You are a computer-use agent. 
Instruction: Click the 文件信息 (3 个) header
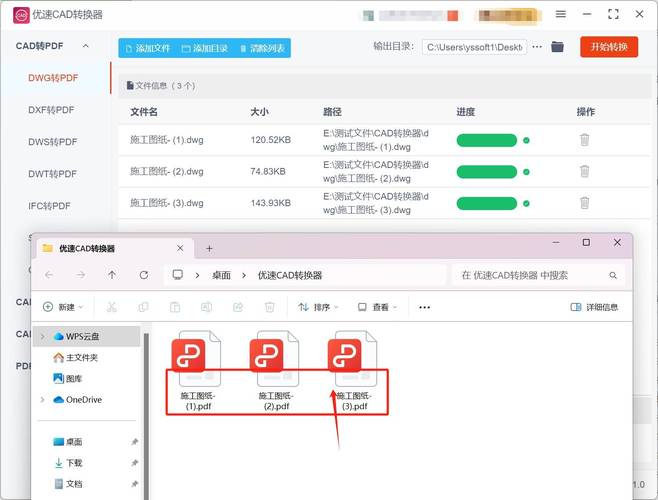[161, 86]
